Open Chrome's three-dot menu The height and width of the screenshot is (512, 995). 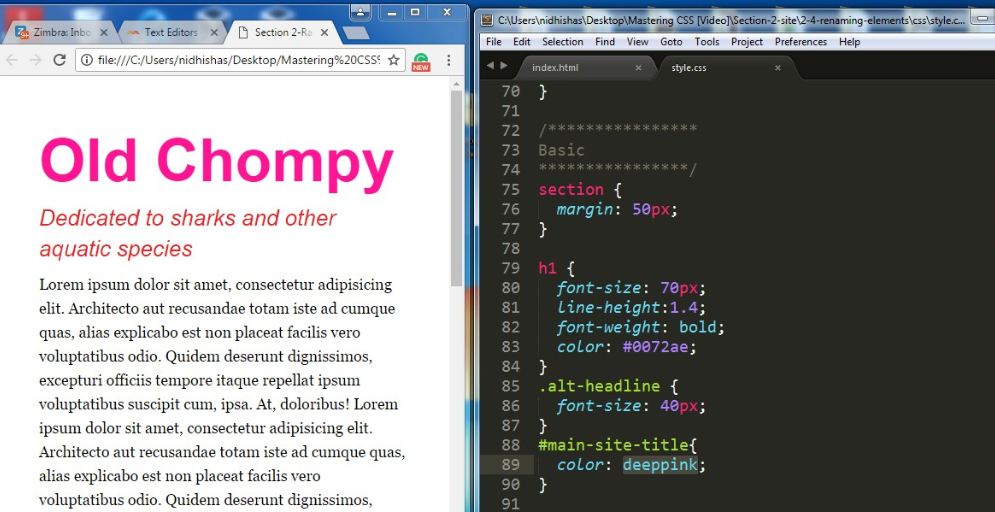[449, 60]
